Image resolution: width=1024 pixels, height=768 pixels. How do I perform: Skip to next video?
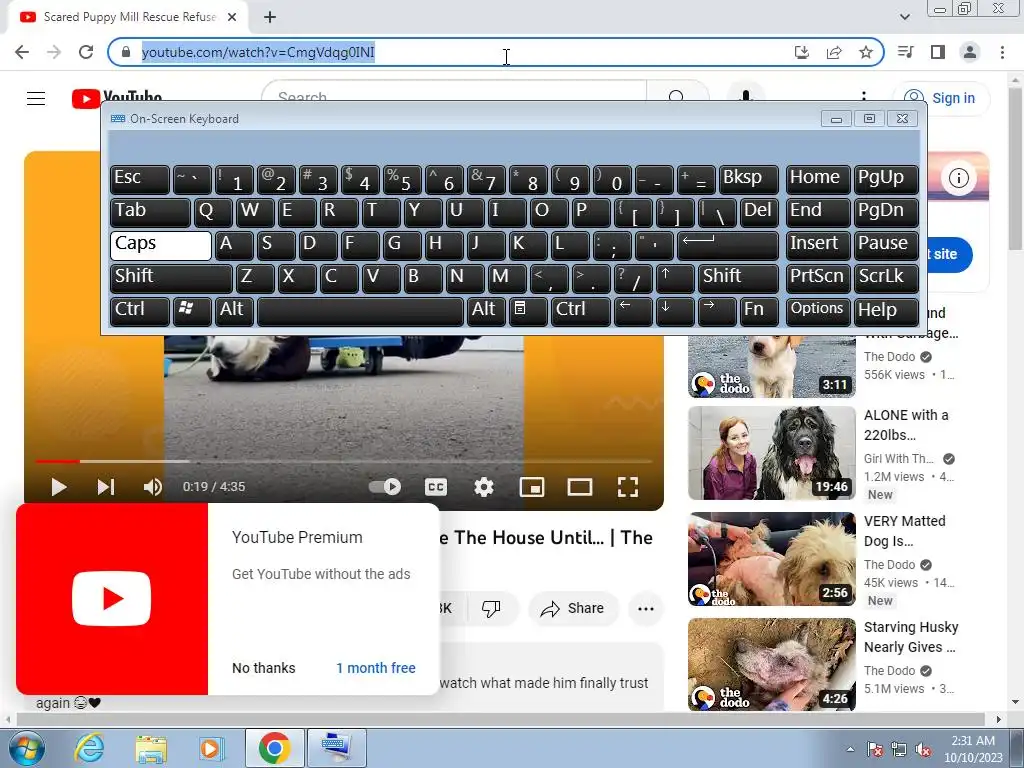point(106,487)
